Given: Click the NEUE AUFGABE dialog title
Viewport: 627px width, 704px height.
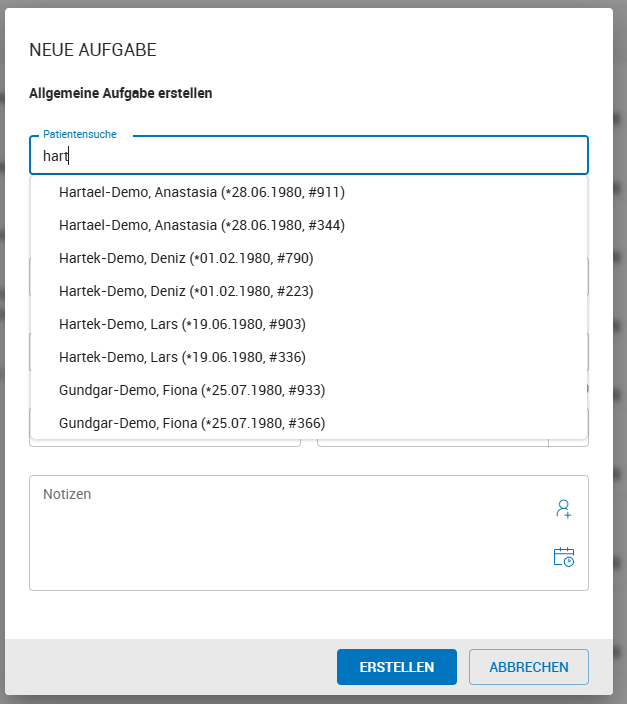Looking at the screenshot, I should (x=93, y=50).
